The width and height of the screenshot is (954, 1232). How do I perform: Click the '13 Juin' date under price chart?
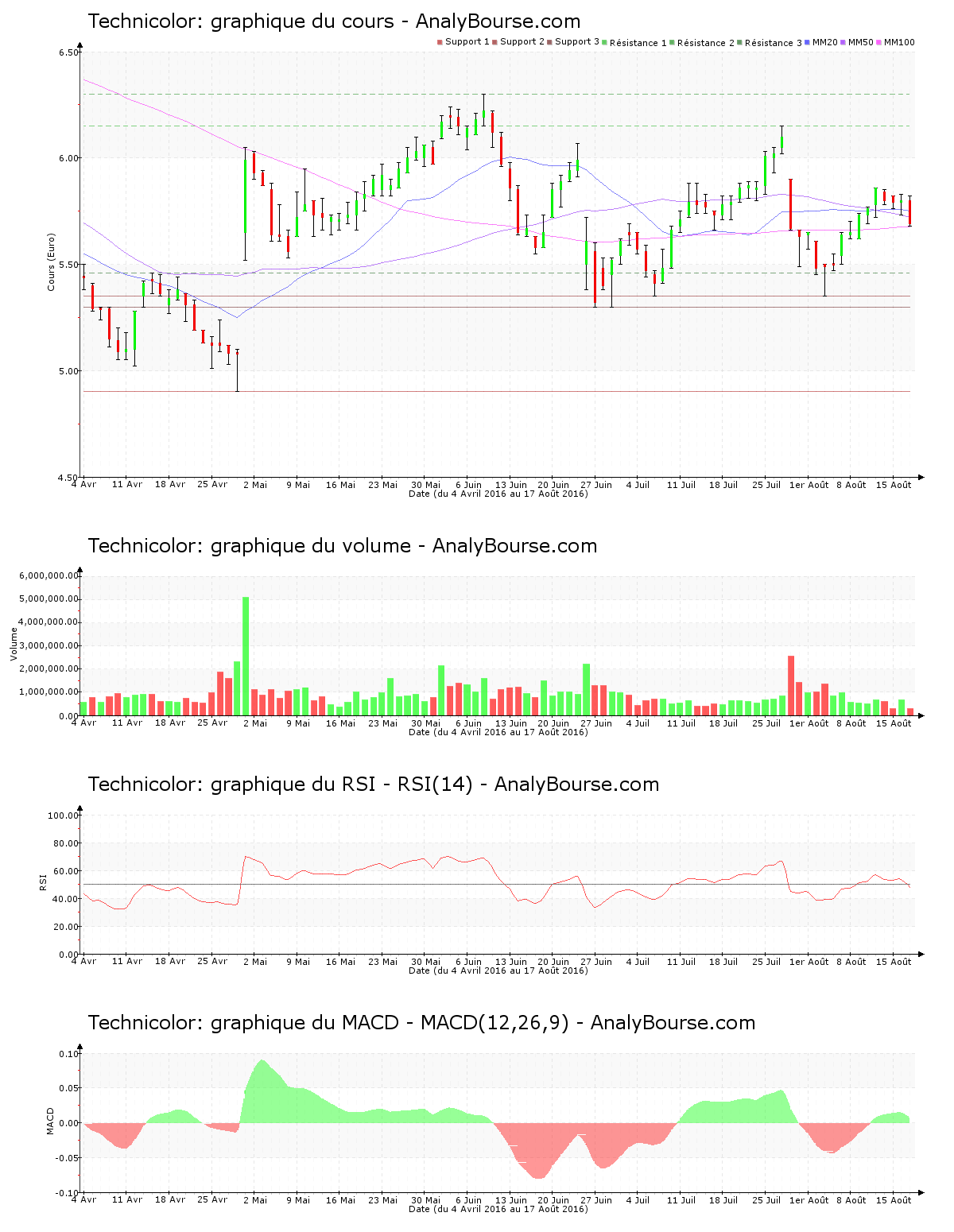[x=511, y=485]
